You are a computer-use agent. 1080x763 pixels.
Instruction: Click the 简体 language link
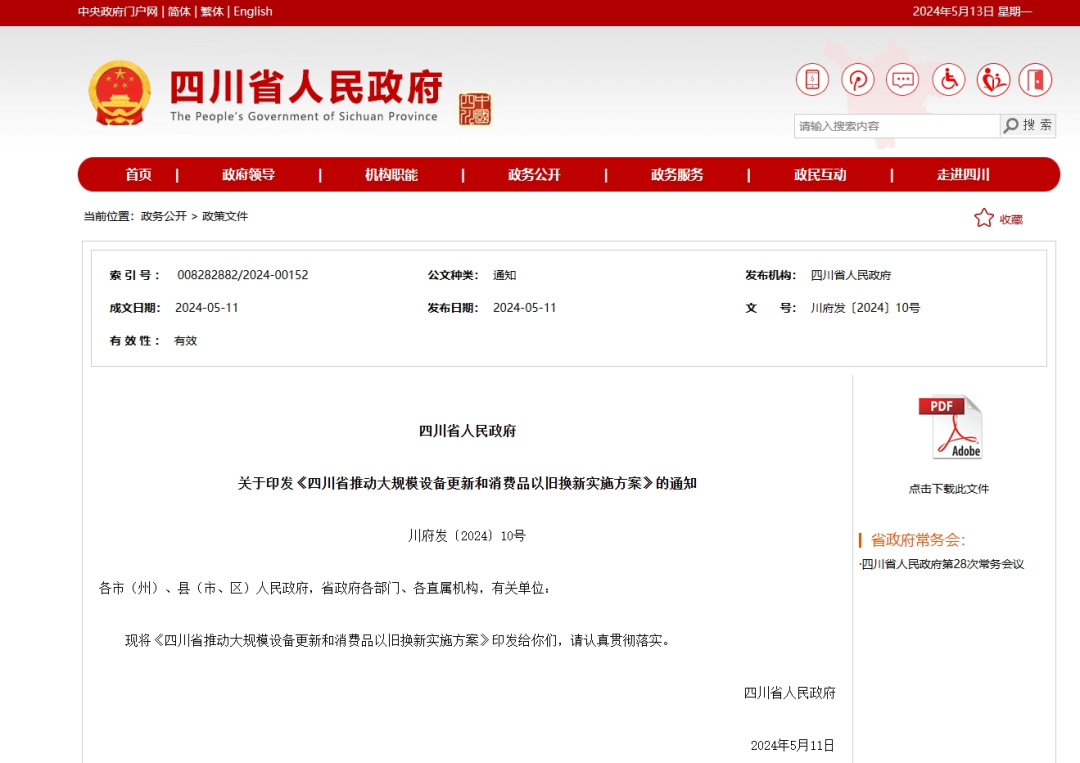tap(178, 11)
